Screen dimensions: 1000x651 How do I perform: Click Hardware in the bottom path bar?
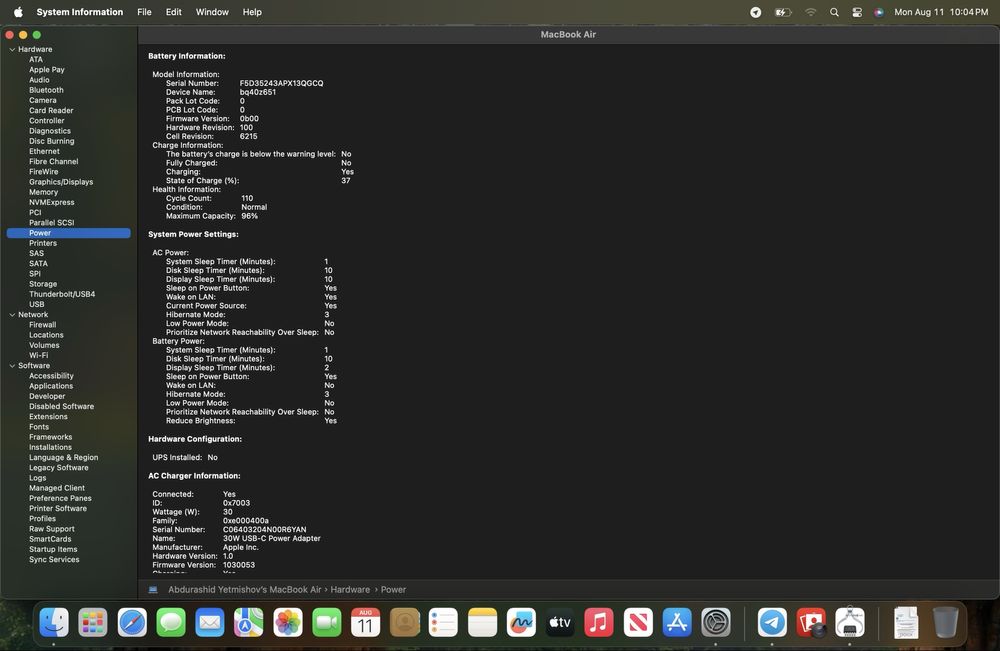350,590
